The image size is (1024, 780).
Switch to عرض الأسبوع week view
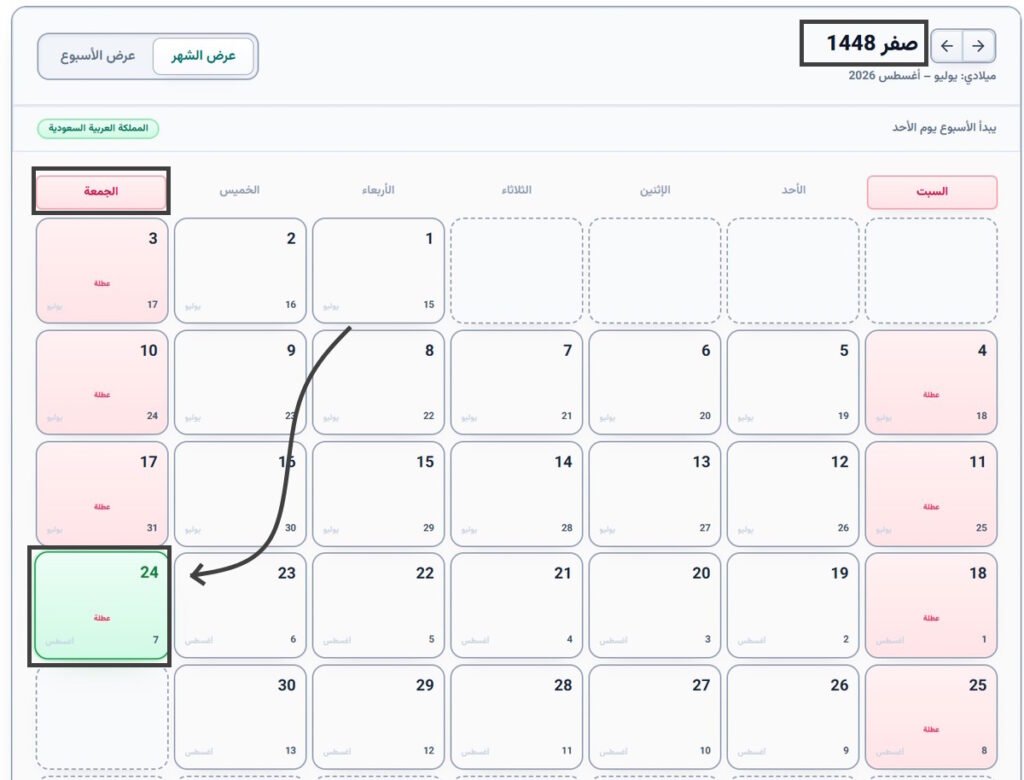(x=98, y=56)
